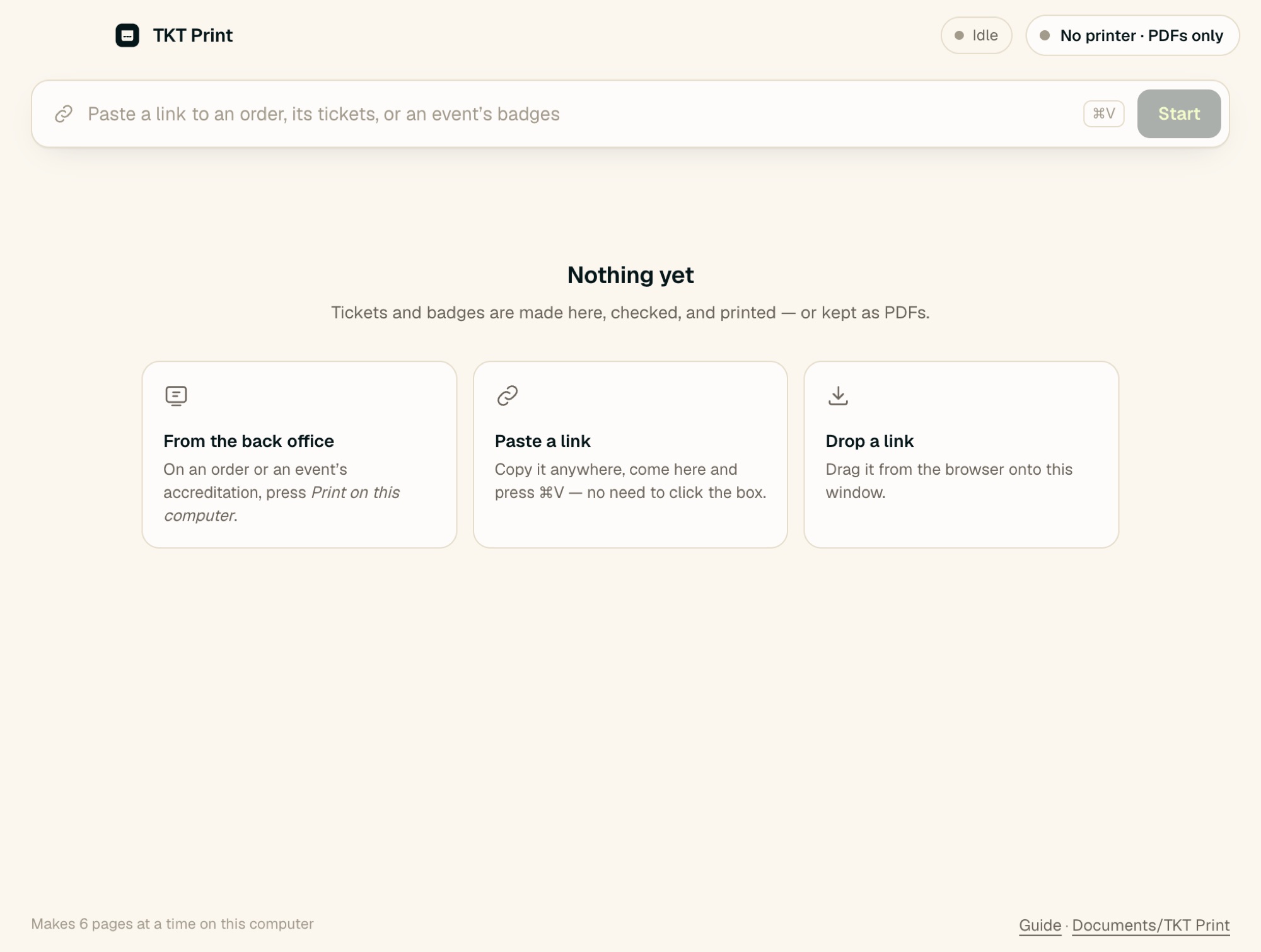Click the Idle status pill

click(x=976, y=35)
